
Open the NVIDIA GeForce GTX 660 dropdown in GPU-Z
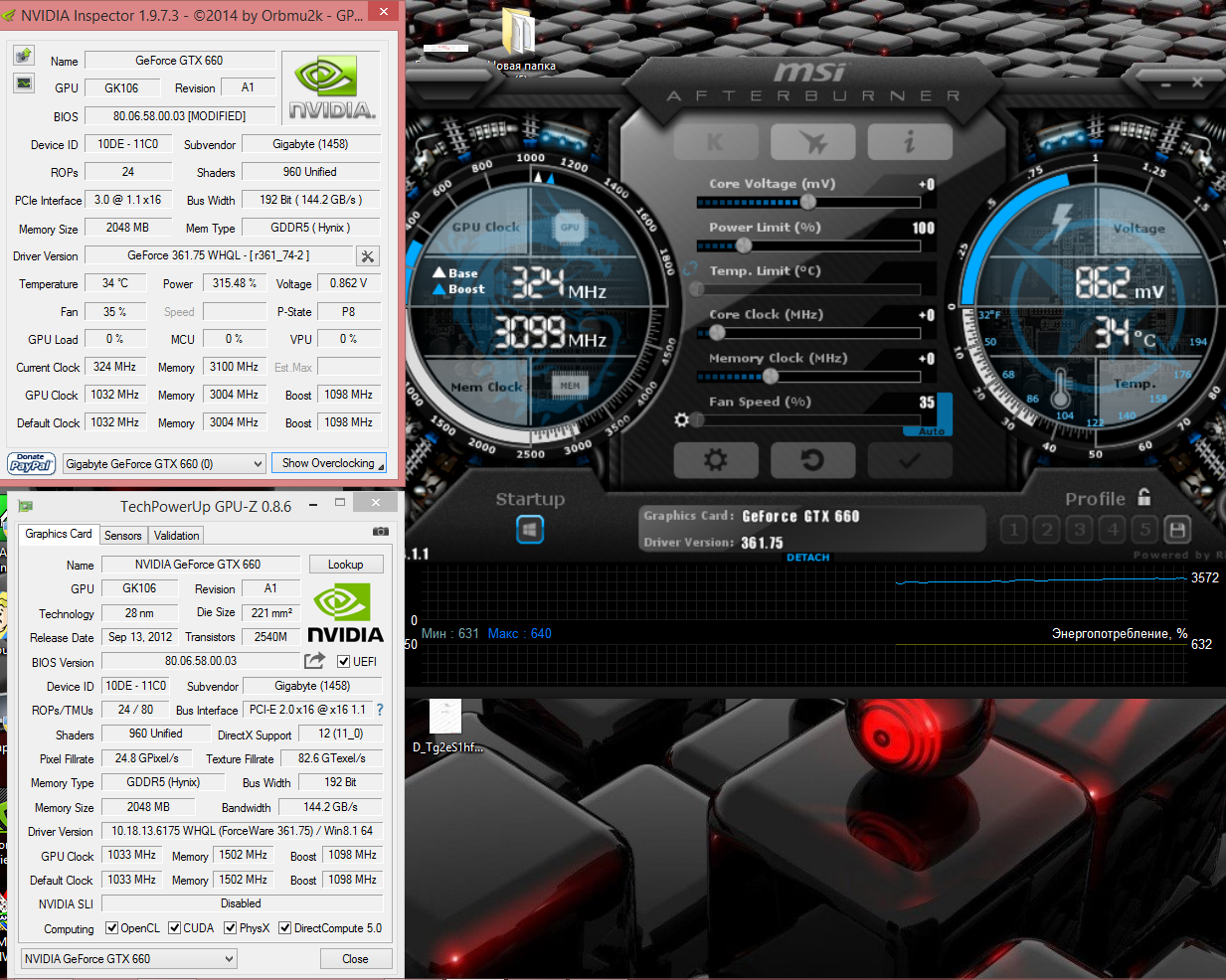point(129,959)
